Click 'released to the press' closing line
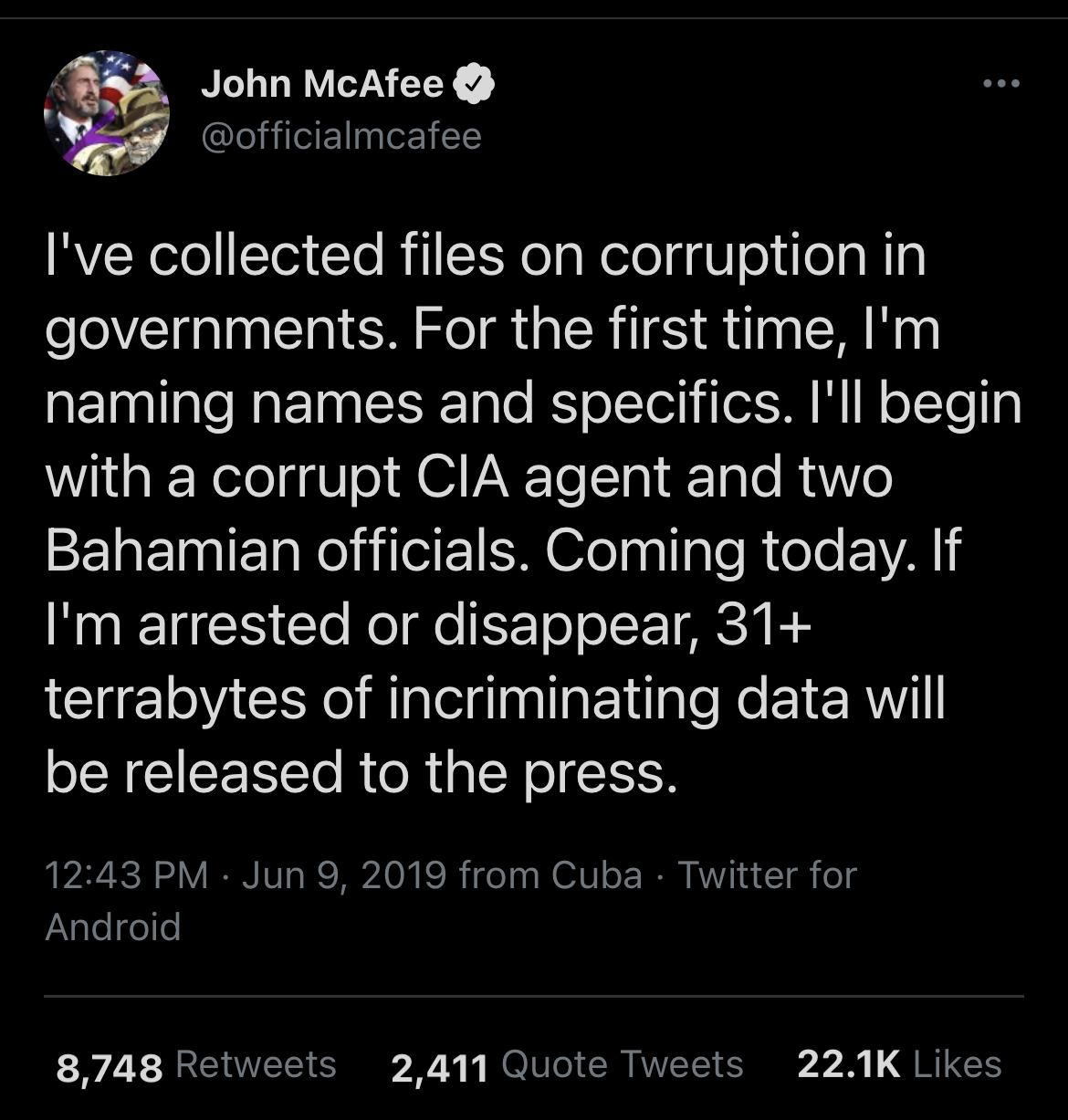Image resolution: width=1068 pixels, height=1120 pixels. click(400, 772)
